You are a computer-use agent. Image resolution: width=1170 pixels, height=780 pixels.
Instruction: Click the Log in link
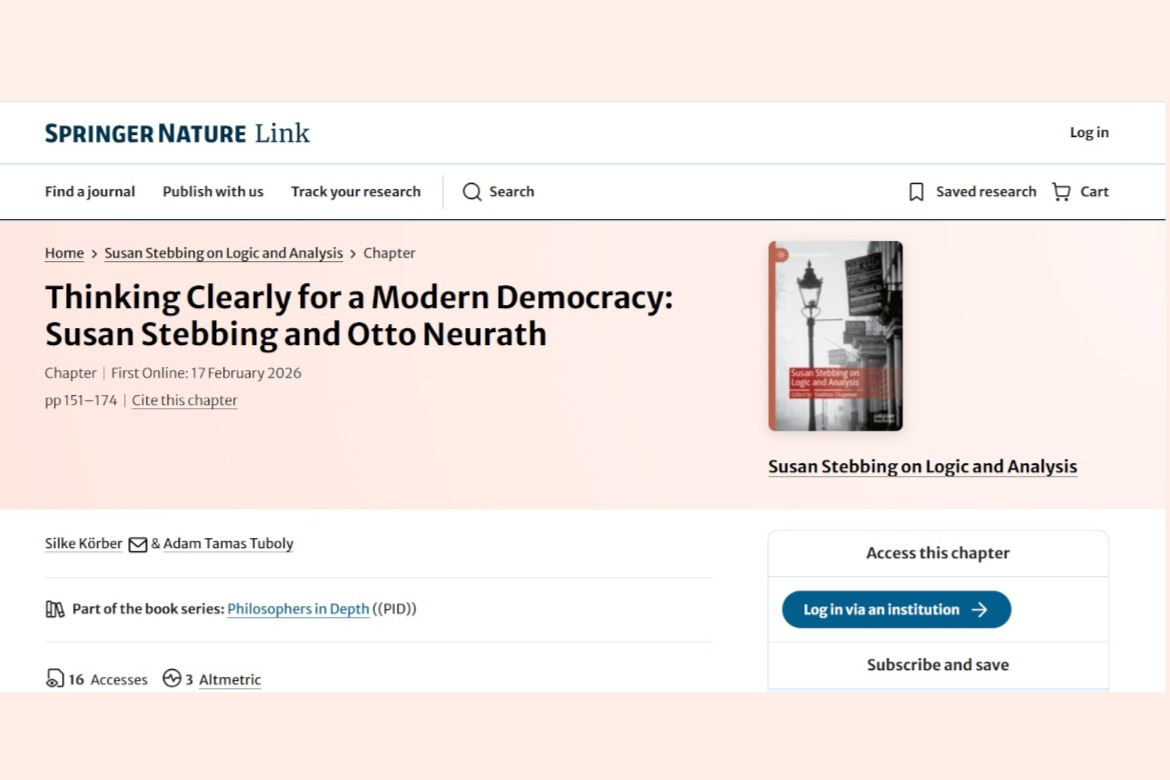pyautogui.click(x=1089, y=133)
